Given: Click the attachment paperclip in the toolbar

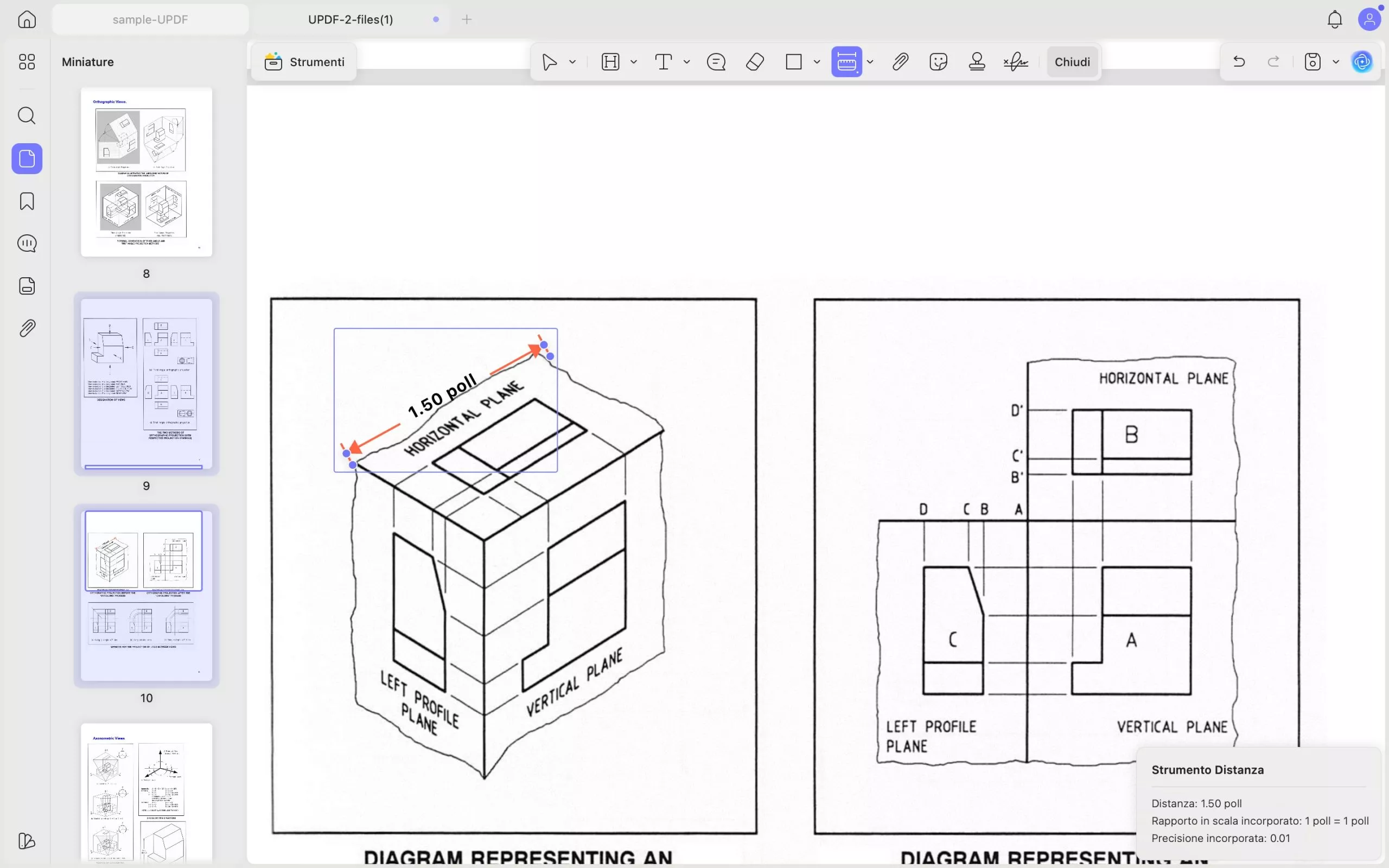Looking at the screenshot, I should (x=900, y=61).
